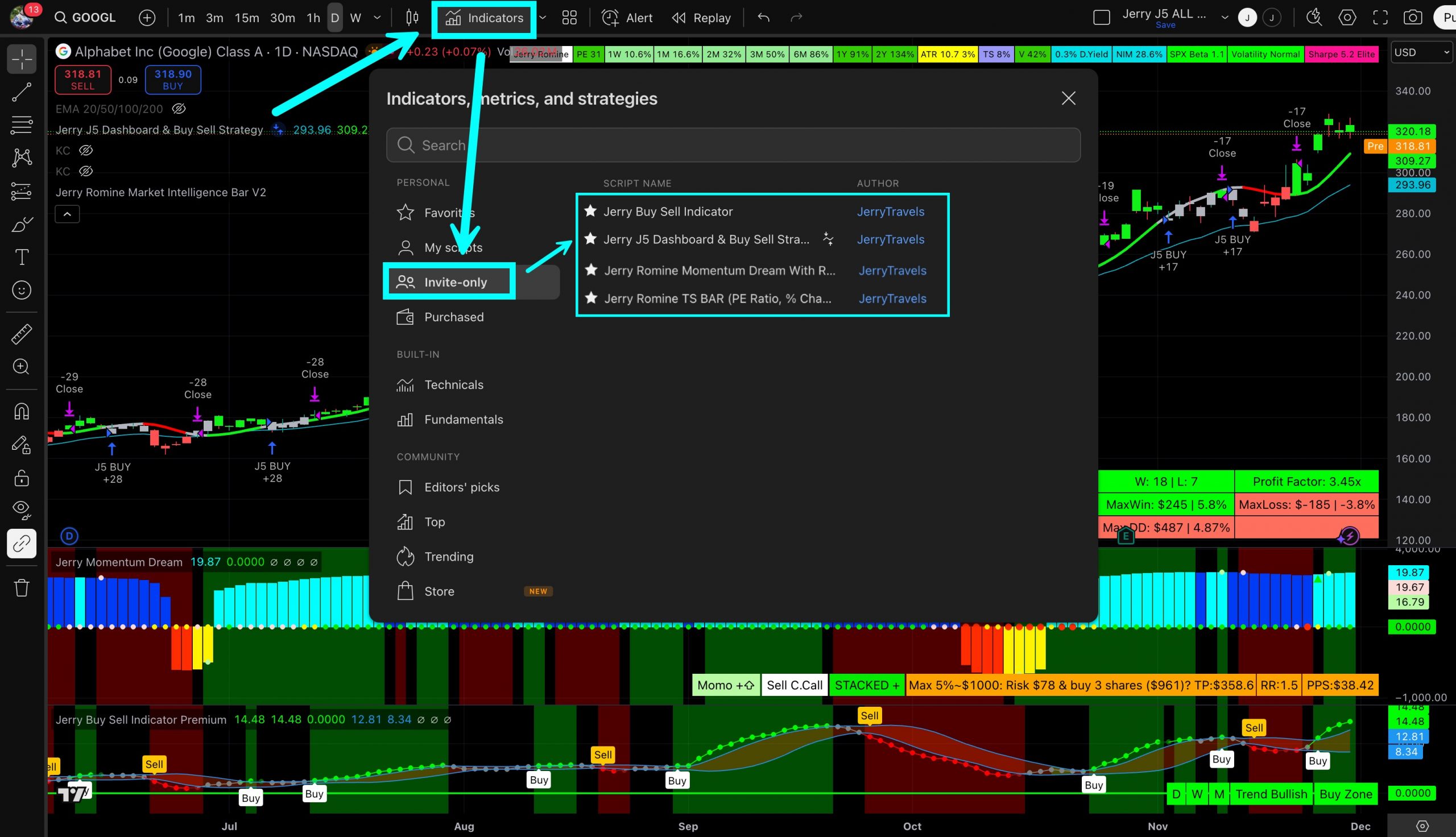Open the ruler measure tool
1456x837 pixels.
[x=22, y=334]
